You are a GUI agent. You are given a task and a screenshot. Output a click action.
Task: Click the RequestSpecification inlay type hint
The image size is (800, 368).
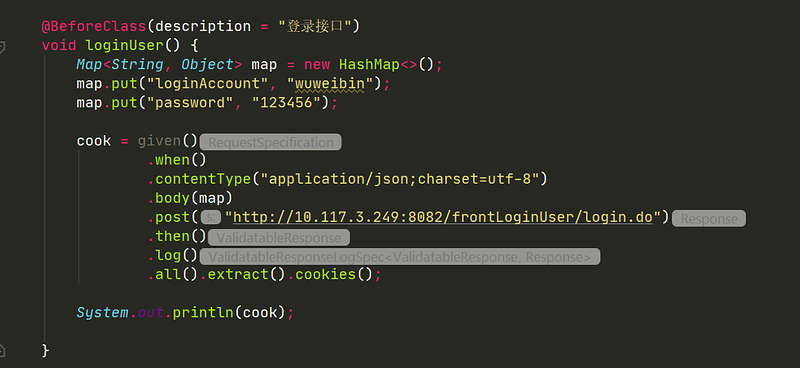click(270, 142)
